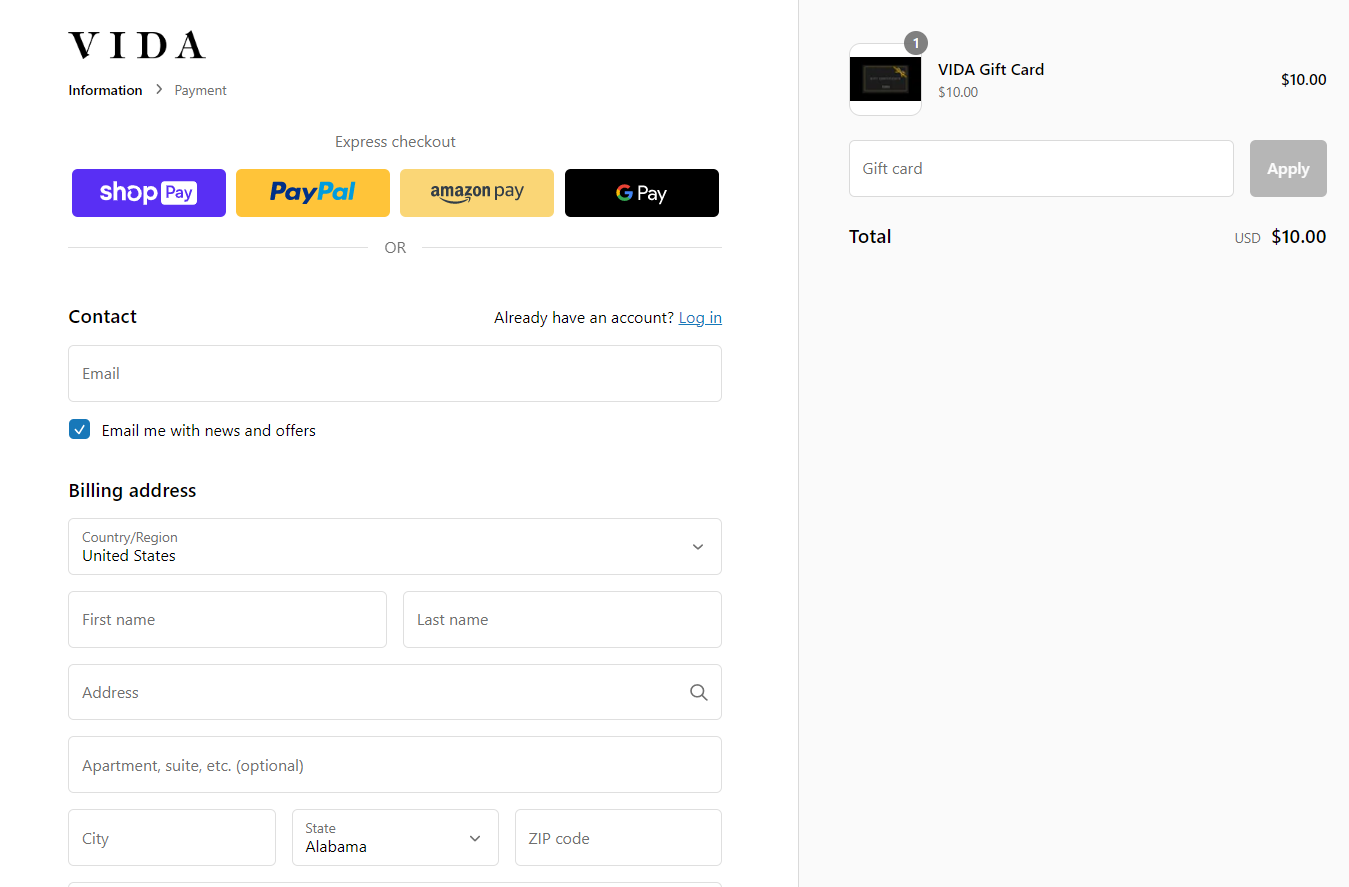Click the VIDA Gift Card thumbnail
Viewport: 1349px width, 887px height.
click(885, 79)
